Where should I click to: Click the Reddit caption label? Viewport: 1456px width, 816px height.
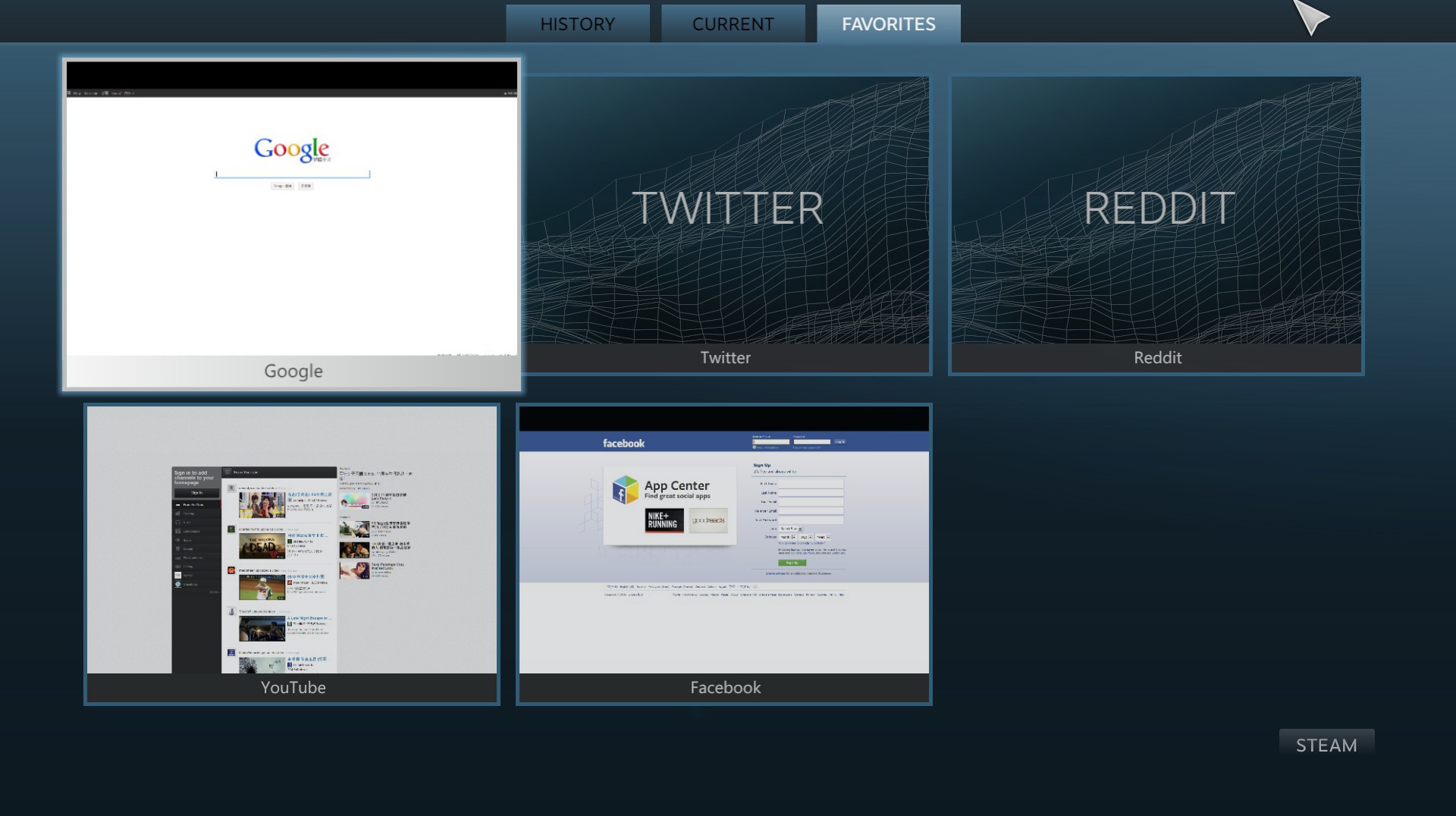point(1157,358)
